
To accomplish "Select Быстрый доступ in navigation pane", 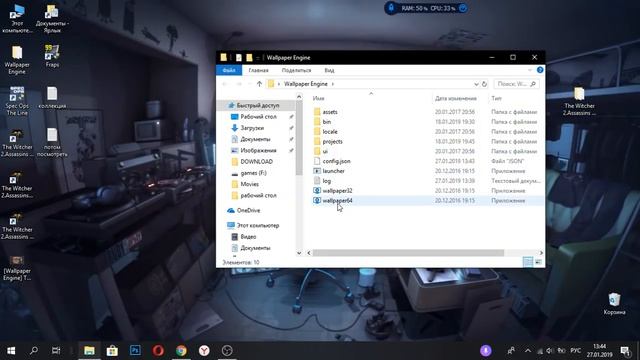I will (x=257, y=105).
